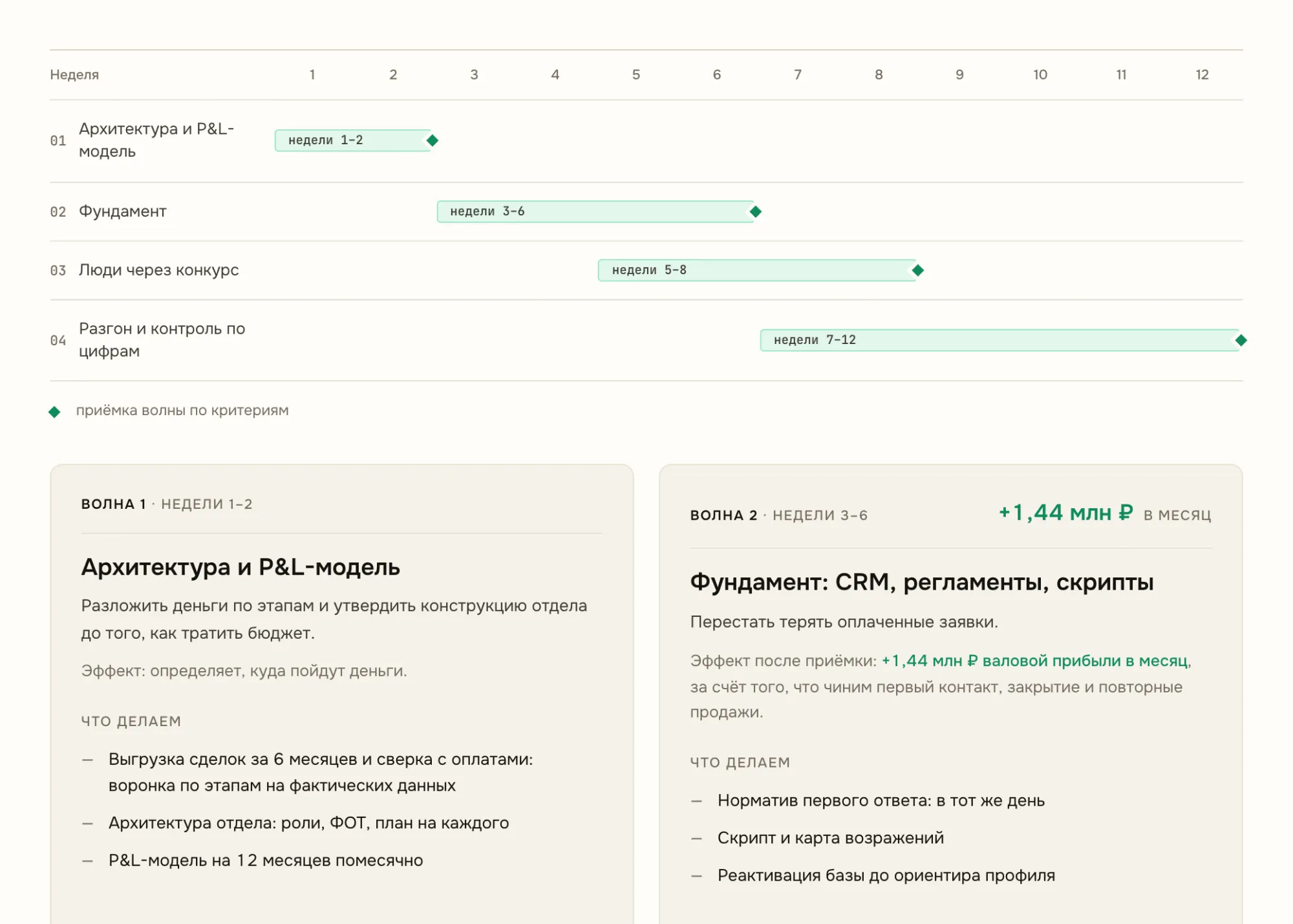Select the 'недели 1-2' Gantt bar
This screenshot has width=1293, height=924.
point(353,140)
